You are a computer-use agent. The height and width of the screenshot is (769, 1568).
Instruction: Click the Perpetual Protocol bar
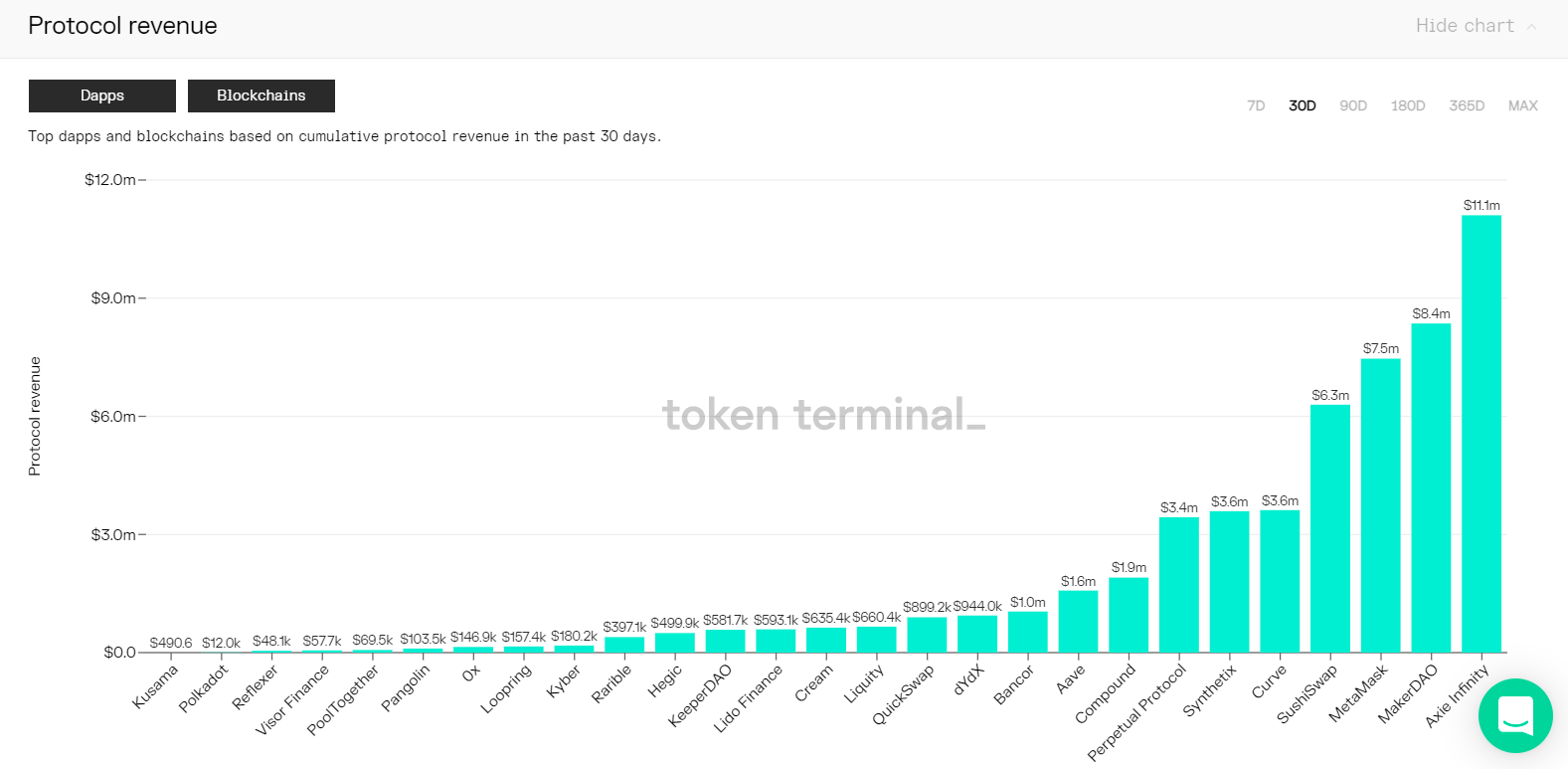coord(1178,585)
